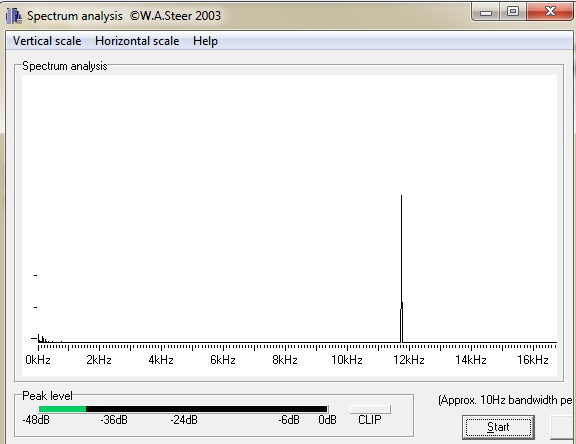Screen dimensions: 576x444
Task: Click the low-frequency noise bump near 0kHz
Action: click(43, 339)
